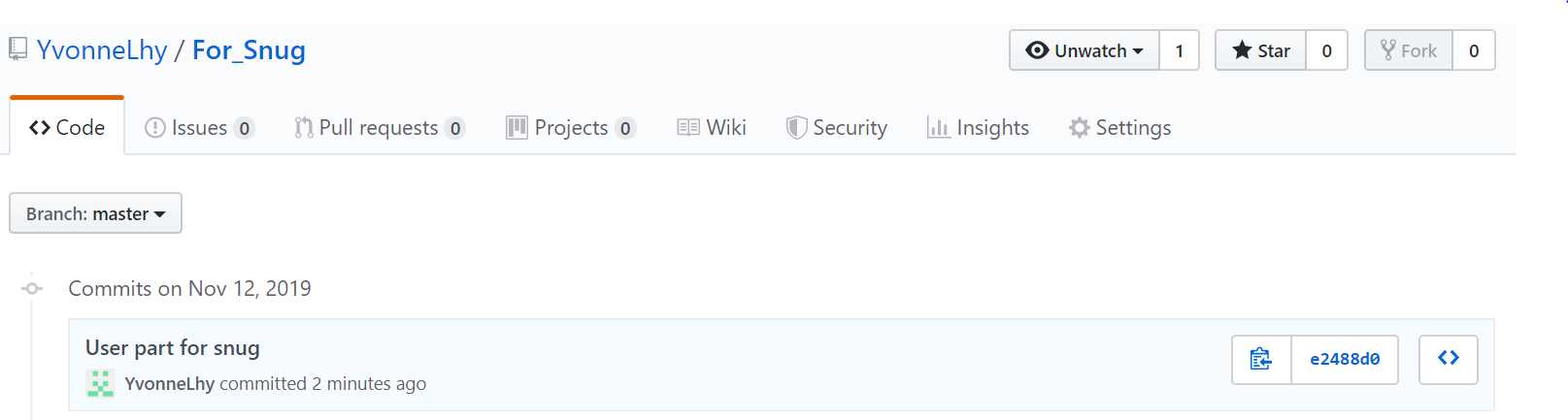Open the YvonneLhy user profile link
Image resolution: width=1568 pixels, height=420 pixels.
click(102, 49)
